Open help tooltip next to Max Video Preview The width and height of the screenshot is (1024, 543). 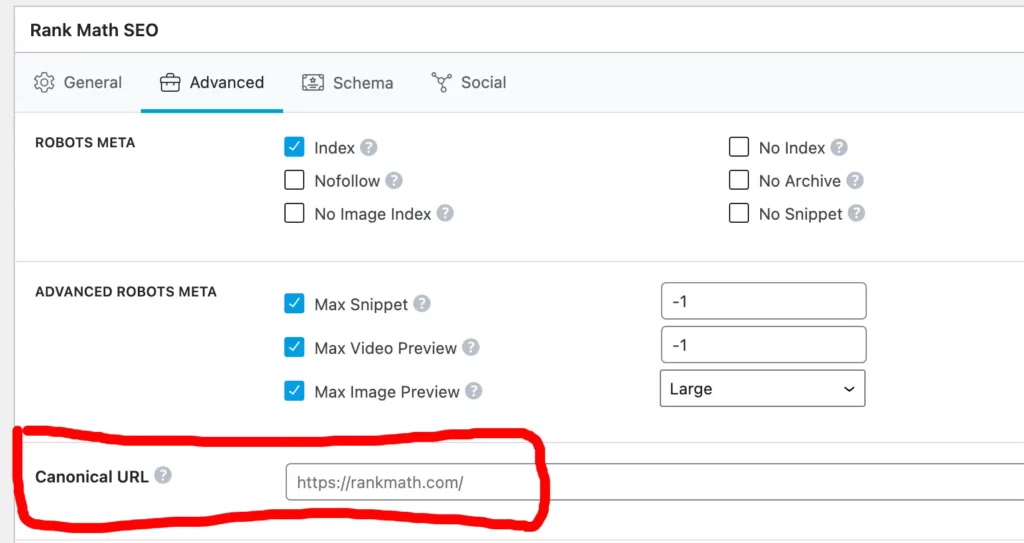pos(471,347)
